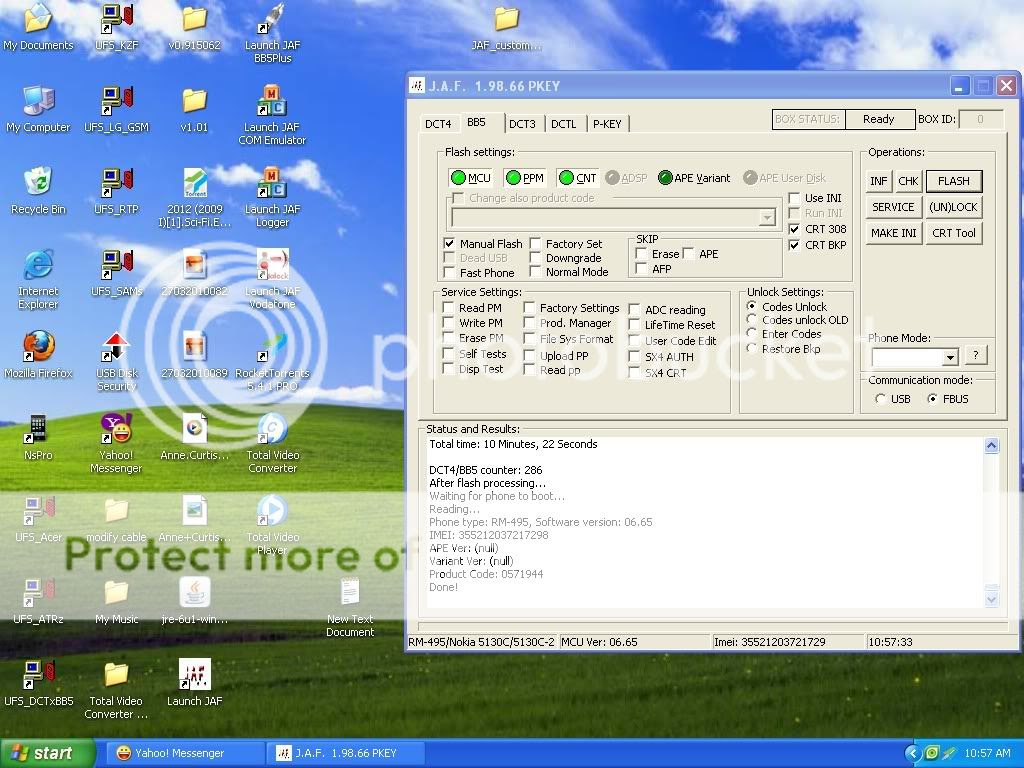Open My Documents desktop icon
Screen dimensions: 1024x768
(38, 26)
